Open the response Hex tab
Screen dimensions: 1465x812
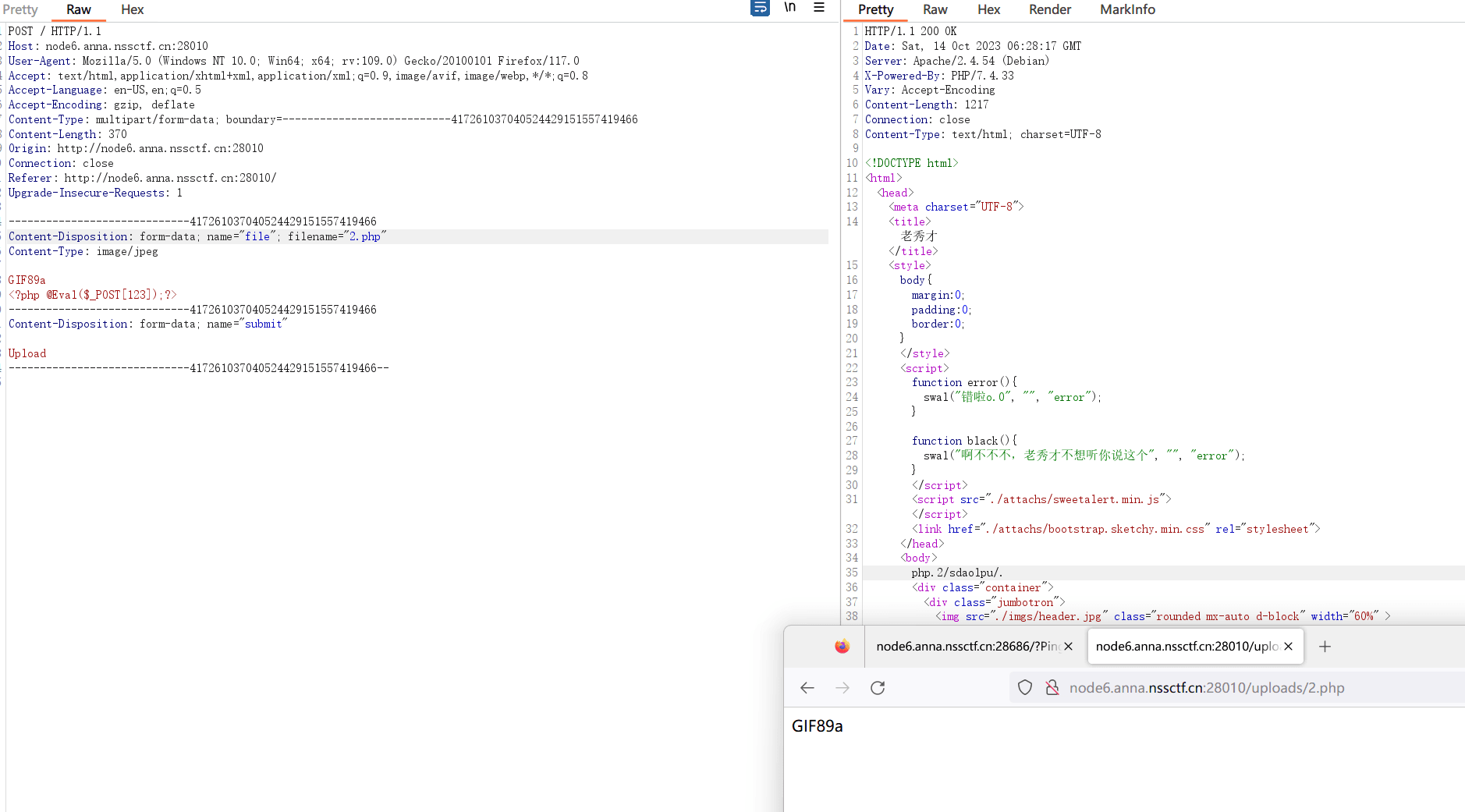pyautogui.click(x=988, y=9)
